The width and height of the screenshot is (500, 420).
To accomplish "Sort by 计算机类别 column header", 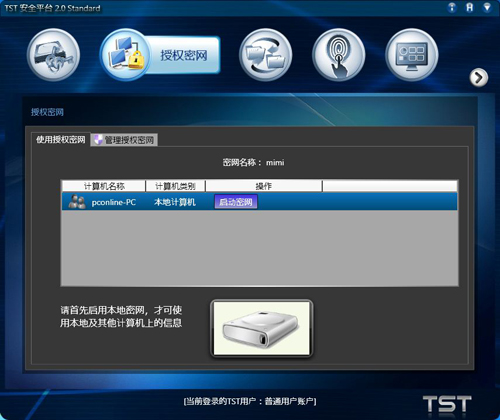I will tap(175, 186).
